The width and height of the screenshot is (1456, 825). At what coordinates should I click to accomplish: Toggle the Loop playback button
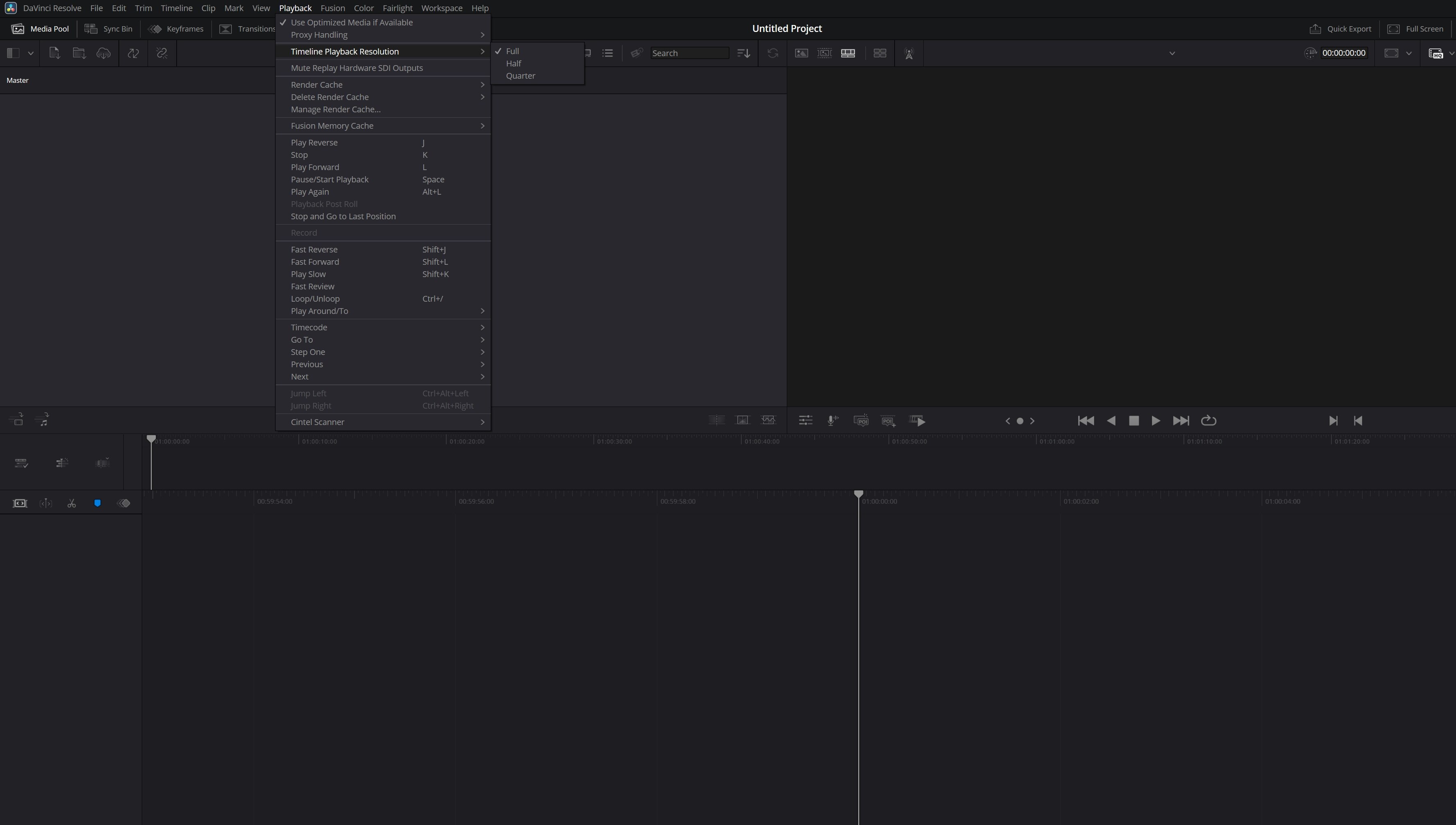point(1208,420)
